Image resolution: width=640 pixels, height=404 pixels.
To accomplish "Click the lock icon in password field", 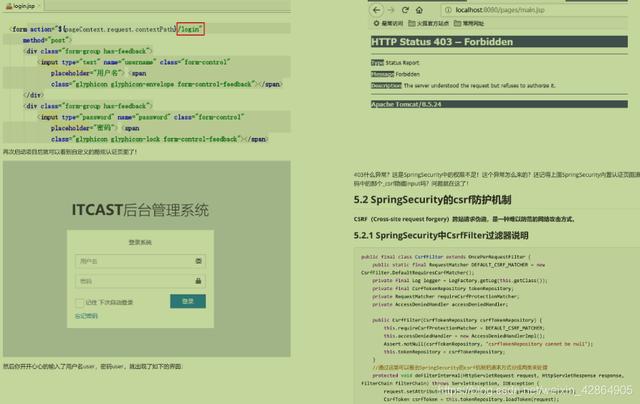I will (x=198, y=281).
